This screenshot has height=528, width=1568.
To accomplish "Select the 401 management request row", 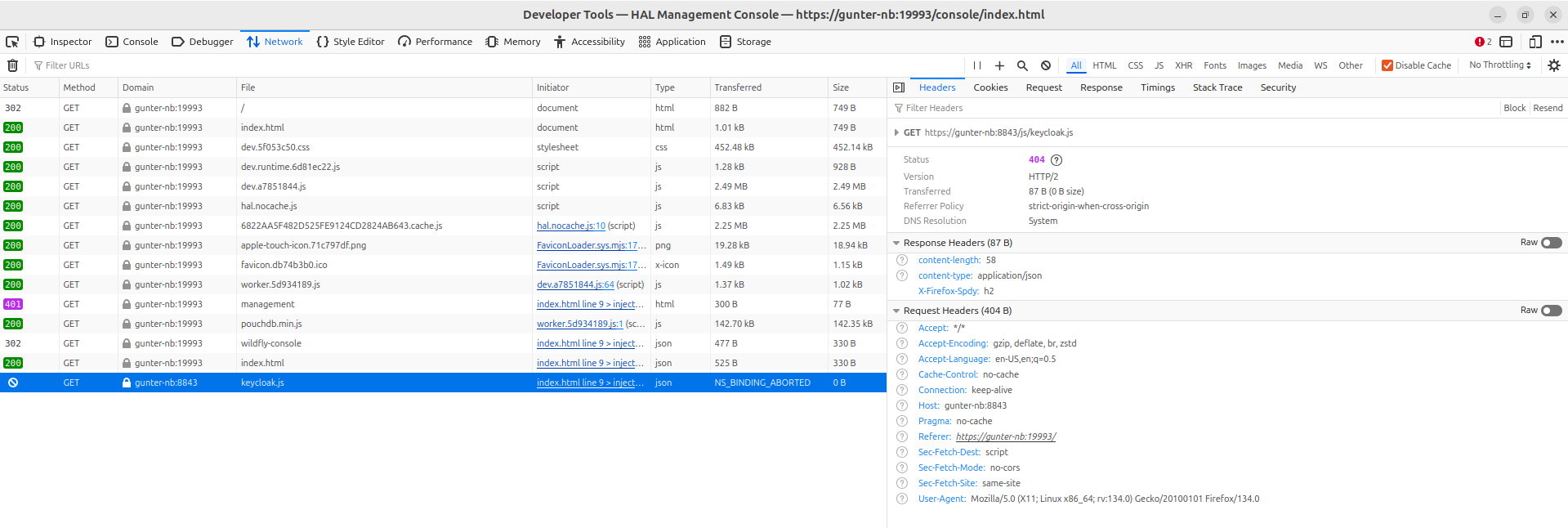I will click(443, 304).
